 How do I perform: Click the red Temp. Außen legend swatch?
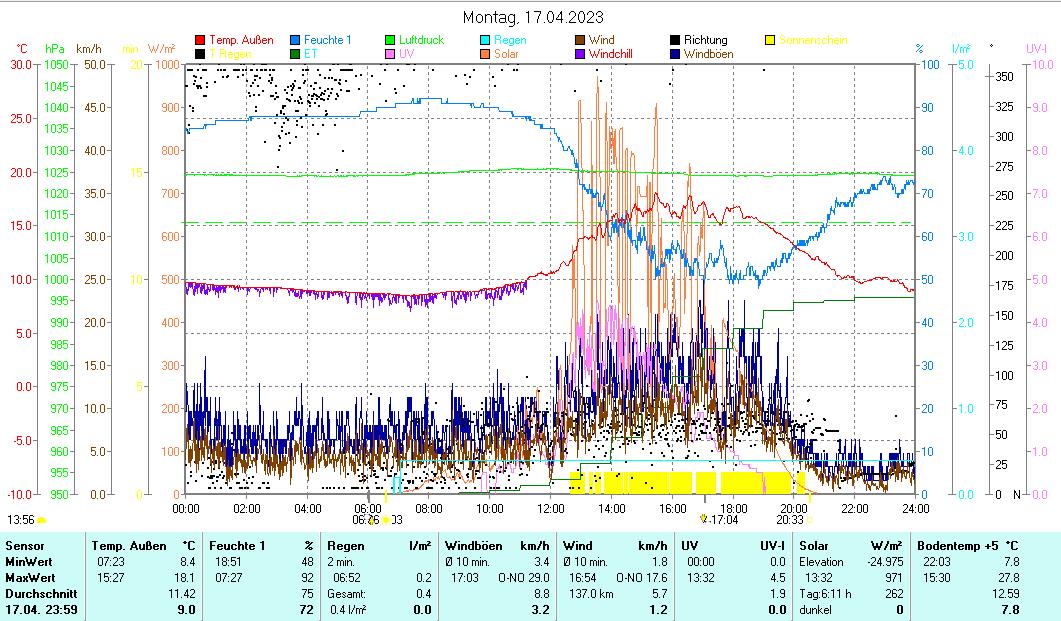pyautogui.click(x=200, y=41)
